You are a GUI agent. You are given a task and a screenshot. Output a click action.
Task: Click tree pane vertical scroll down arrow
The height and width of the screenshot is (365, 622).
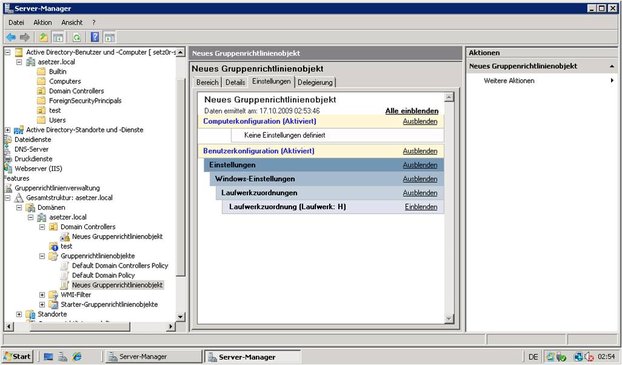tap(180, 317)
